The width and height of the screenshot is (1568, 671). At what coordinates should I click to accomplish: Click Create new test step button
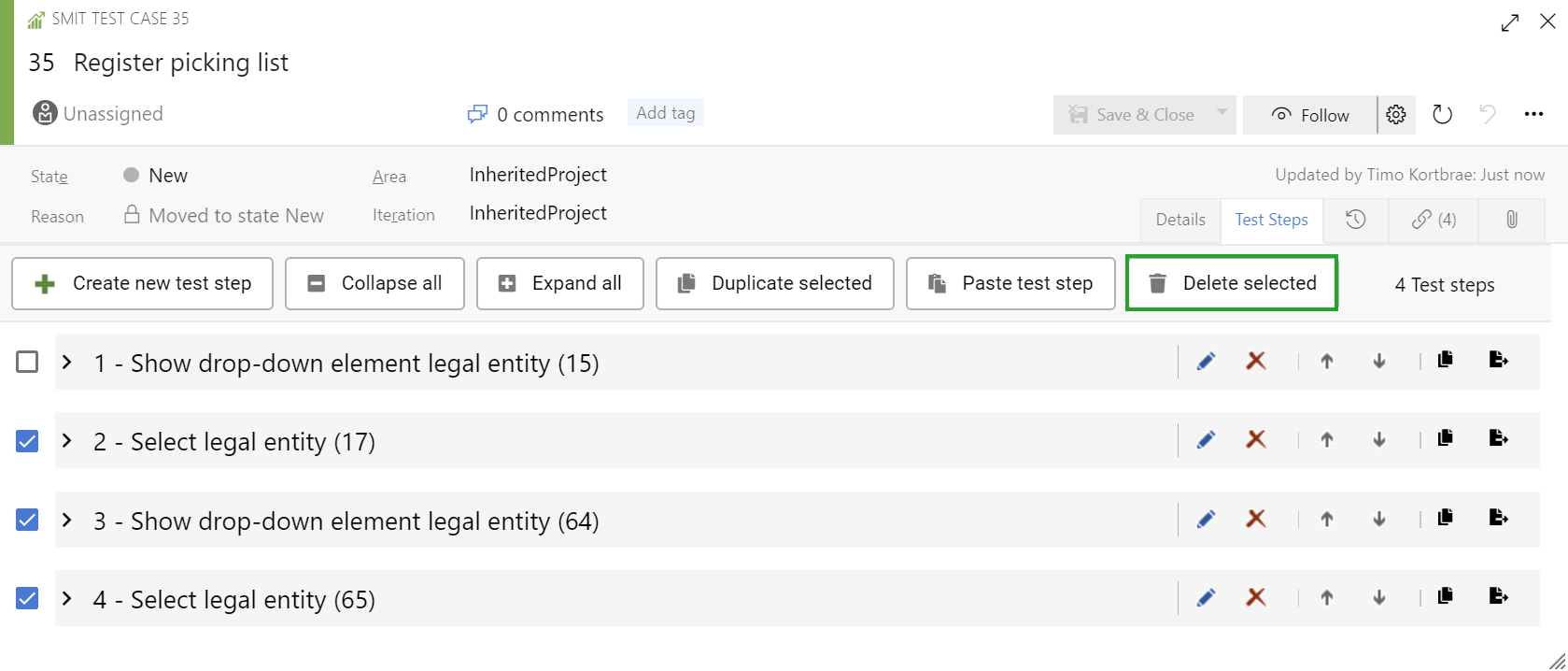[143, 283]
